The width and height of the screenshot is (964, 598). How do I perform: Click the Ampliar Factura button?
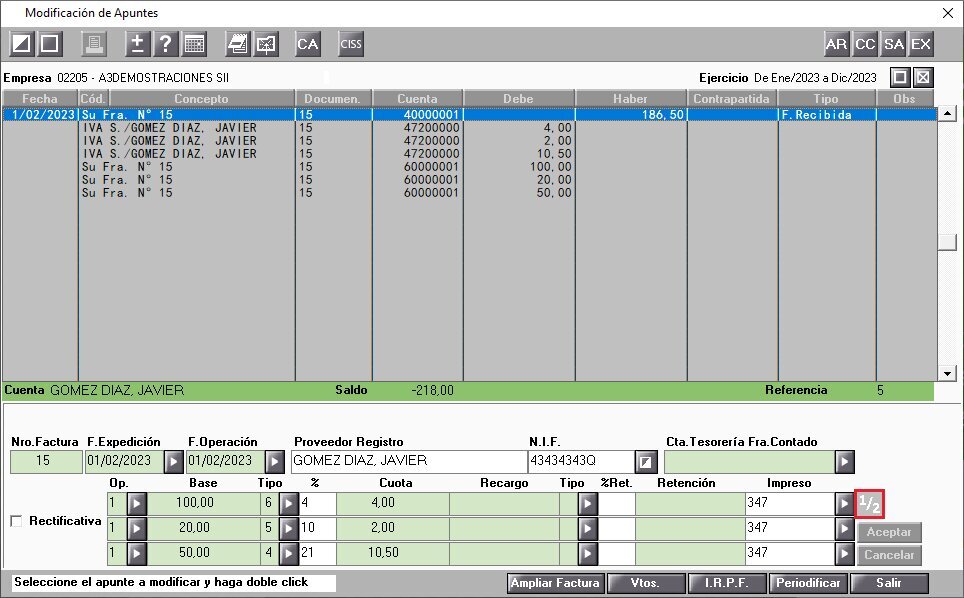click(556, 583)
